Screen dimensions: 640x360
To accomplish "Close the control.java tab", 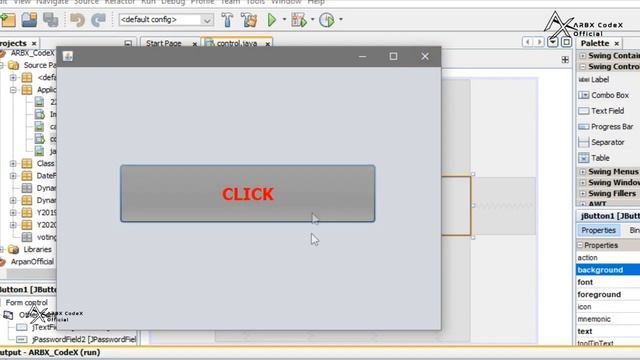I will pos(268,44).
